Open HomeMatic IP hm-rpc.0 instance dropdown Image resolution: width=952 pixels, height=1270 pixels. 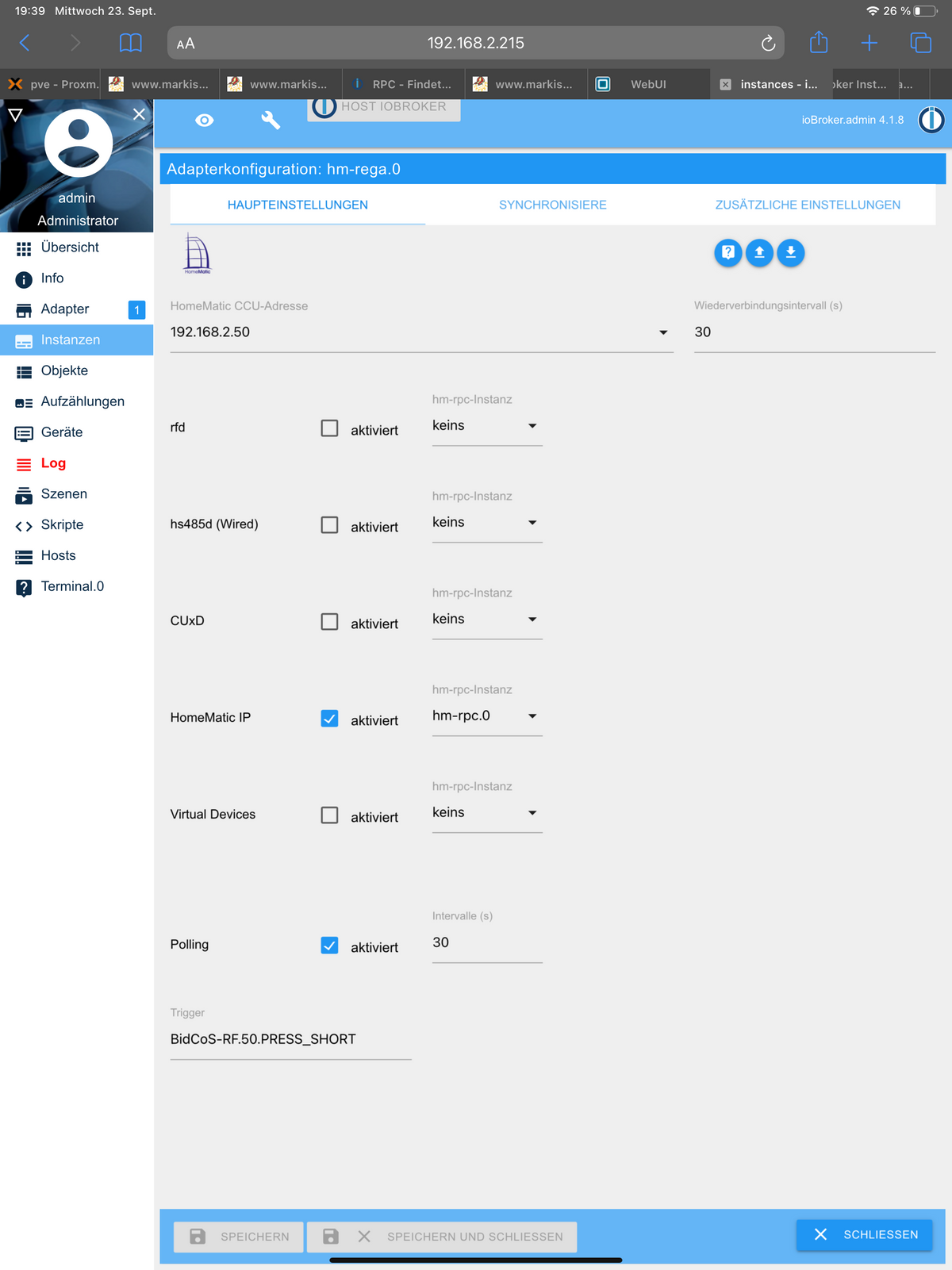click(x=487, y=716)
